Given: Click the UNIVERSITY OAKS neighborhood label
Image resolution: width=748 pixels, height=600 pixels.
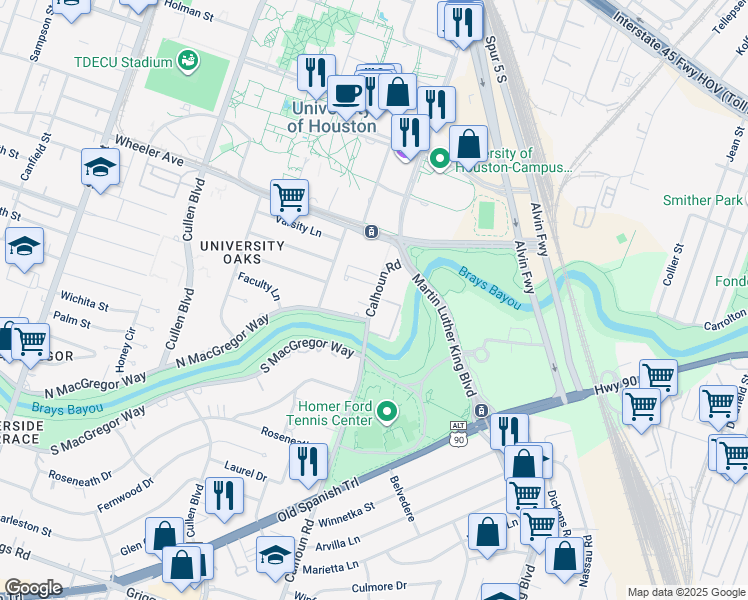Looking at the screenshot, I should tap(242, 252).
